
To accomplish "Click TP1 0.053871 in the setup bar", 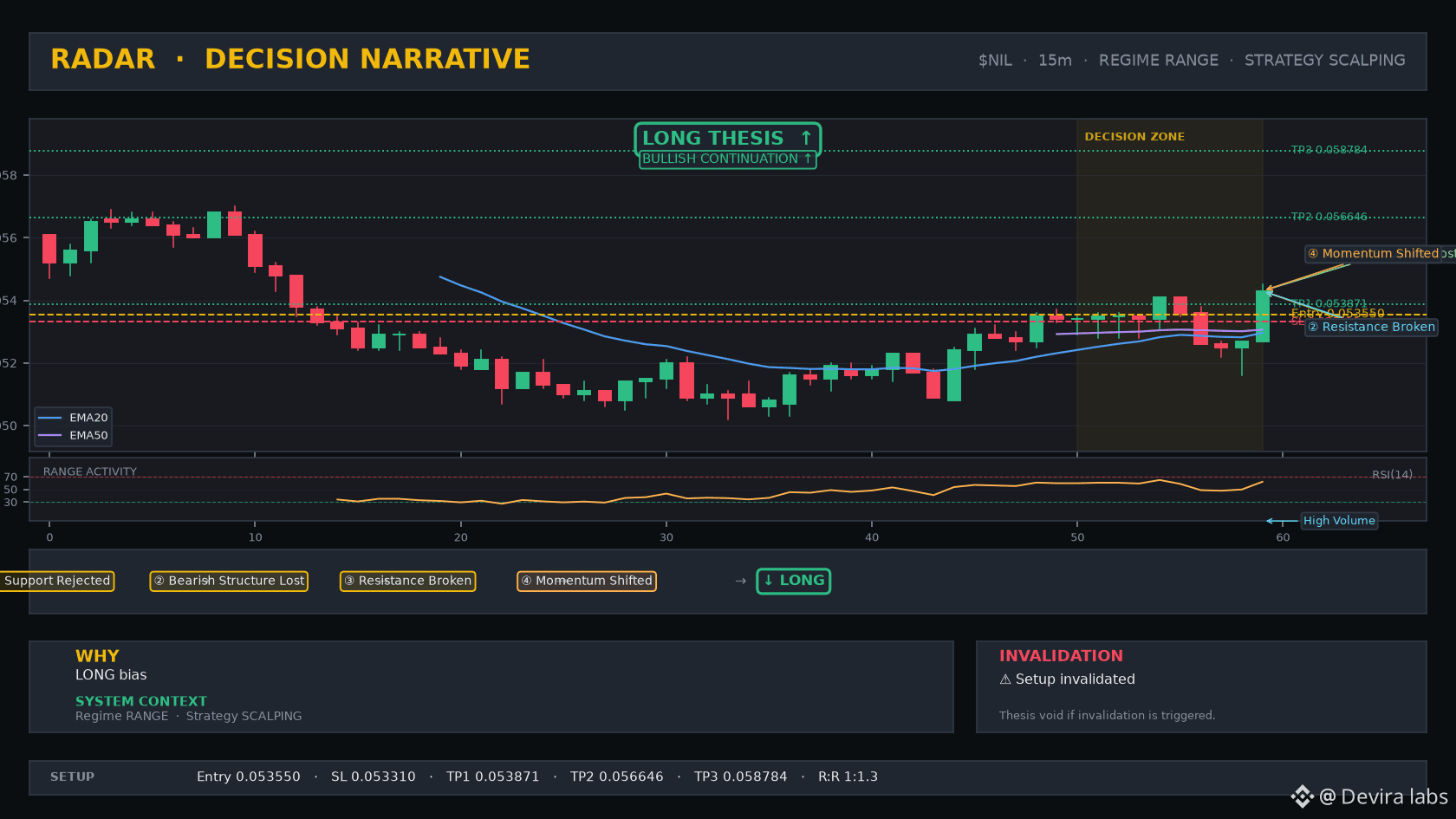I will [493, 777].
